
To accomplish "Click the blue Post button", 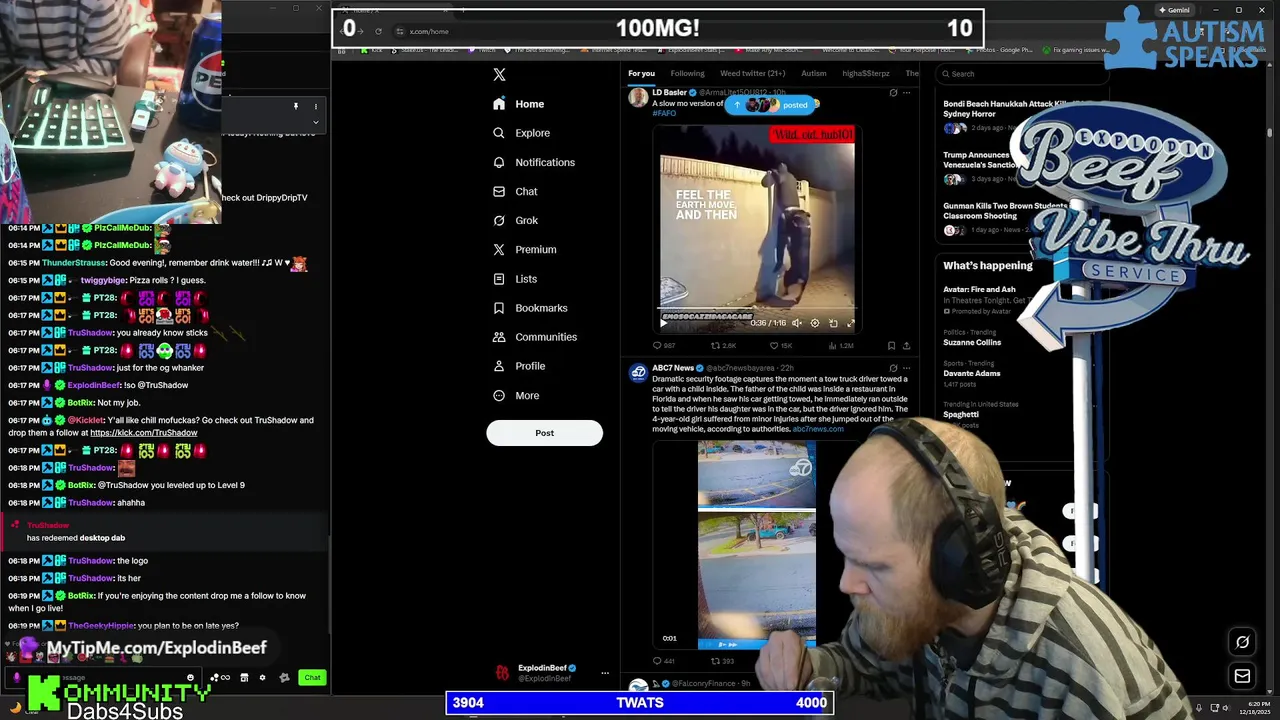I will coord(544,433).
